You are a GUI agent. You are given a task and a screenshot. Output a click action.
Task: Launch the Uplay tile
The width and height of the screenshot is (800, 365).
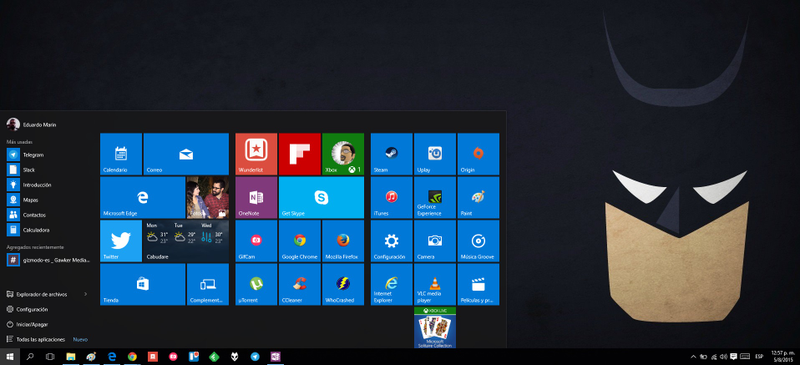pos(435,154)
